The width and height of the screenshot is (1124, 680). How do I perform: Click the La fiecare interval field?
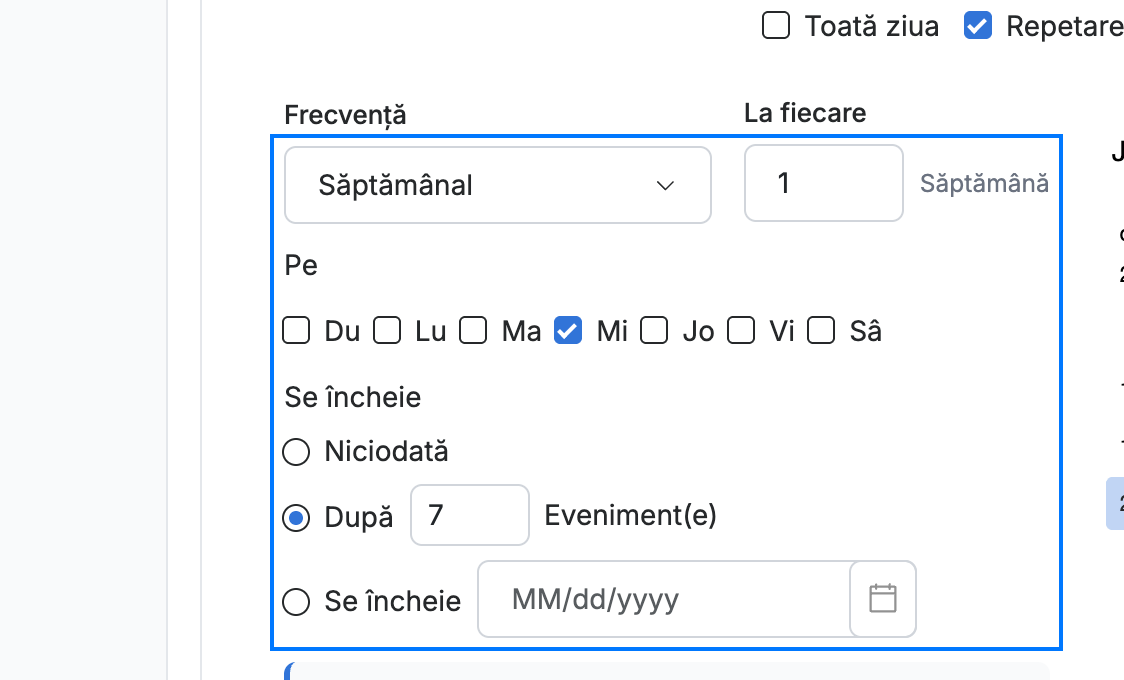pyautogui.click(x=824, y=183)
